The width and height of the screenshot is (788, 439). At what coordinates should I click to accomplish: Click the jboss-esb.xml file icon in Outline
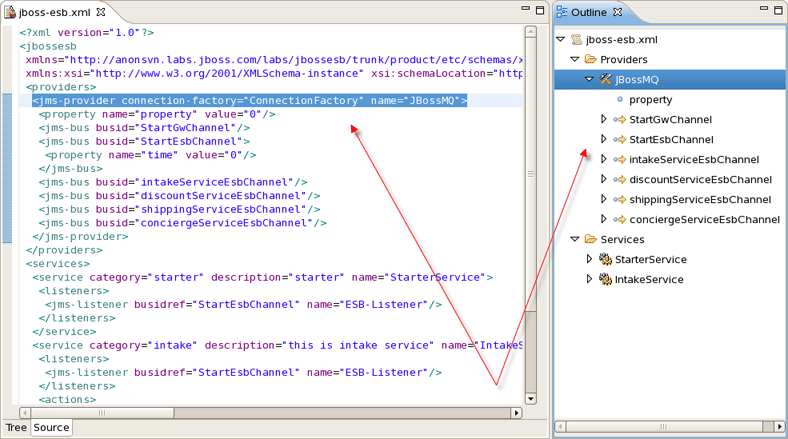tap(577, 40)
